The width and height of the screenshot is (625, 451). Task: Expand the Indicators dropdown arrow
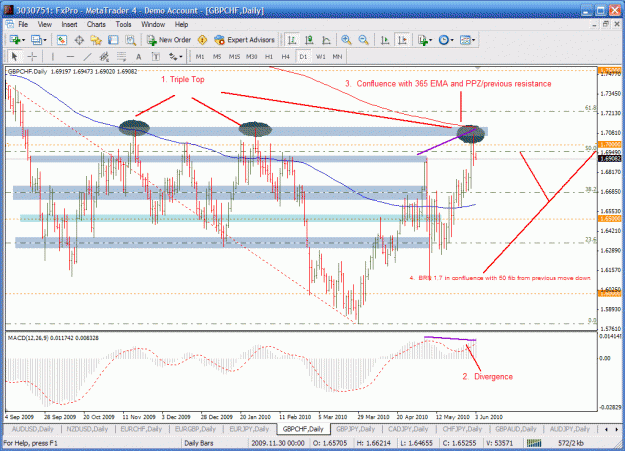(x=430, y=40)
